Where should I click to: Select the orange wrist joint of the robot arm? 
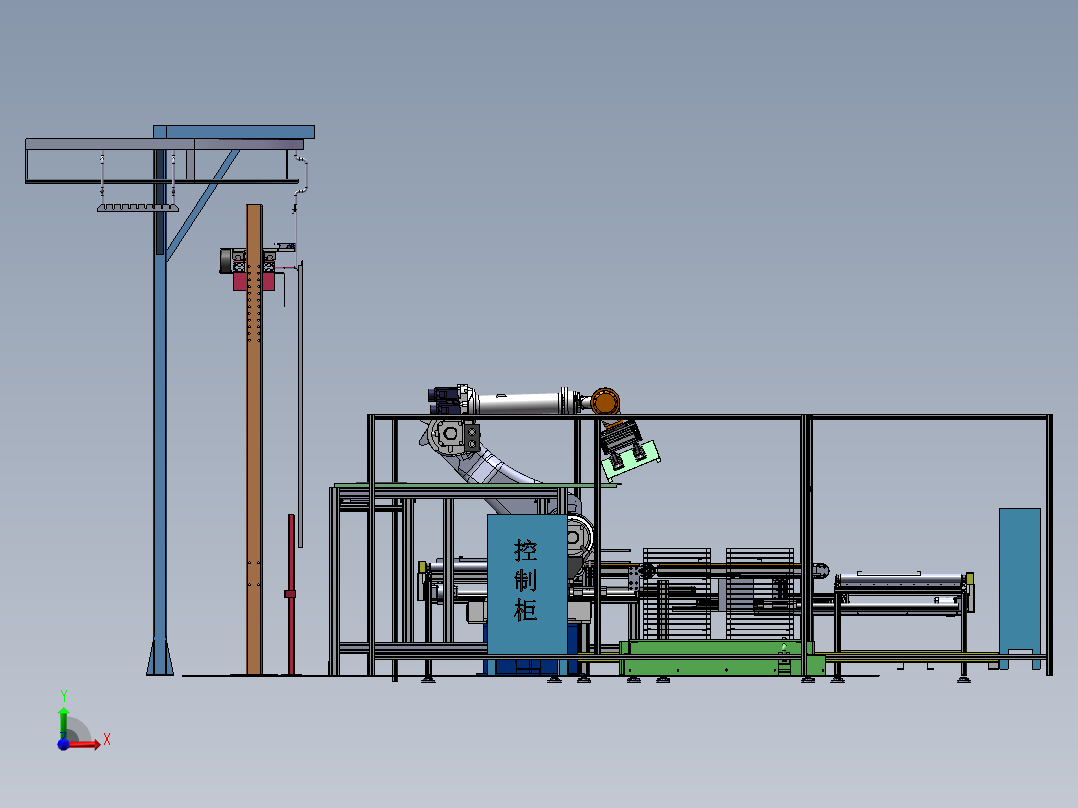[605, 402]
